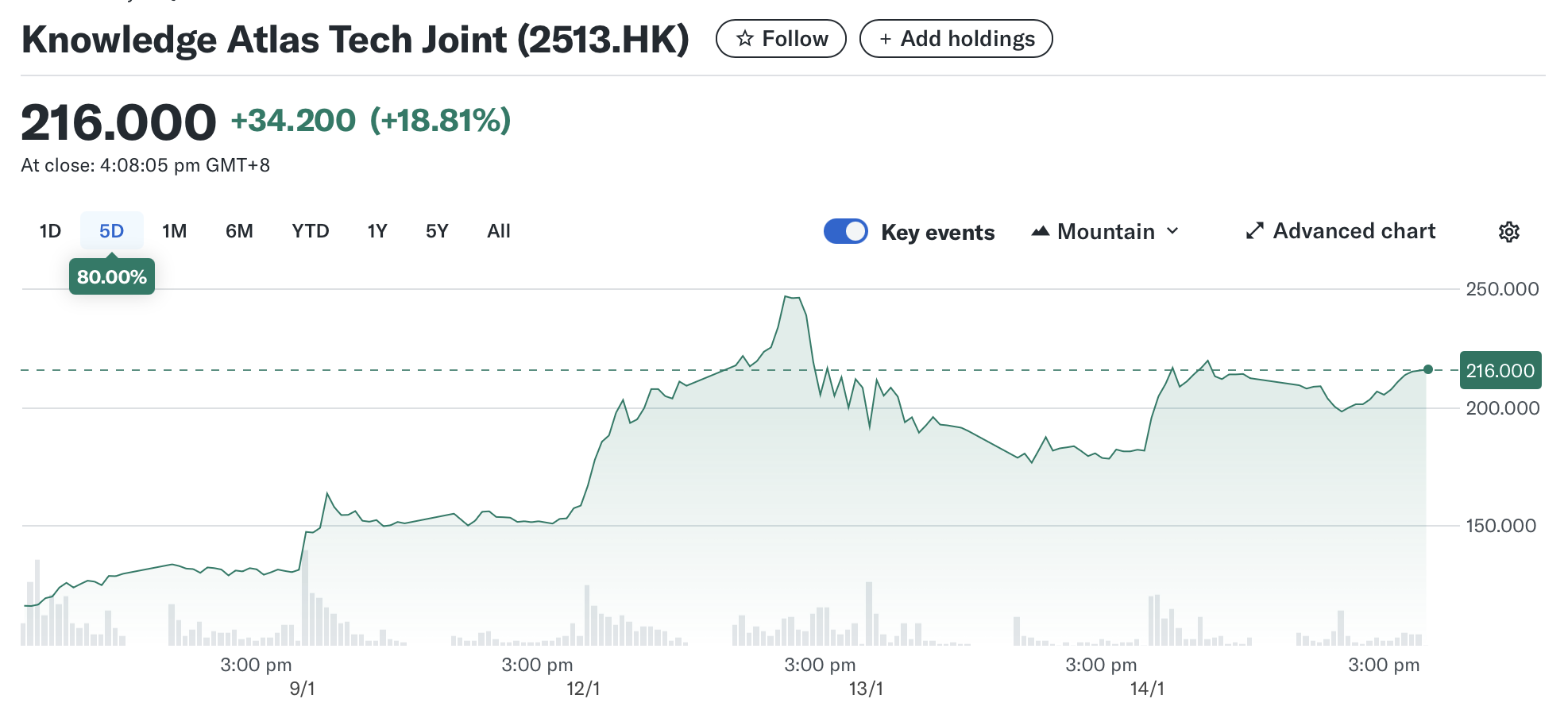Click the Advanced chart expand arrows icon

pyautogui.click(x=1254, y=231)
